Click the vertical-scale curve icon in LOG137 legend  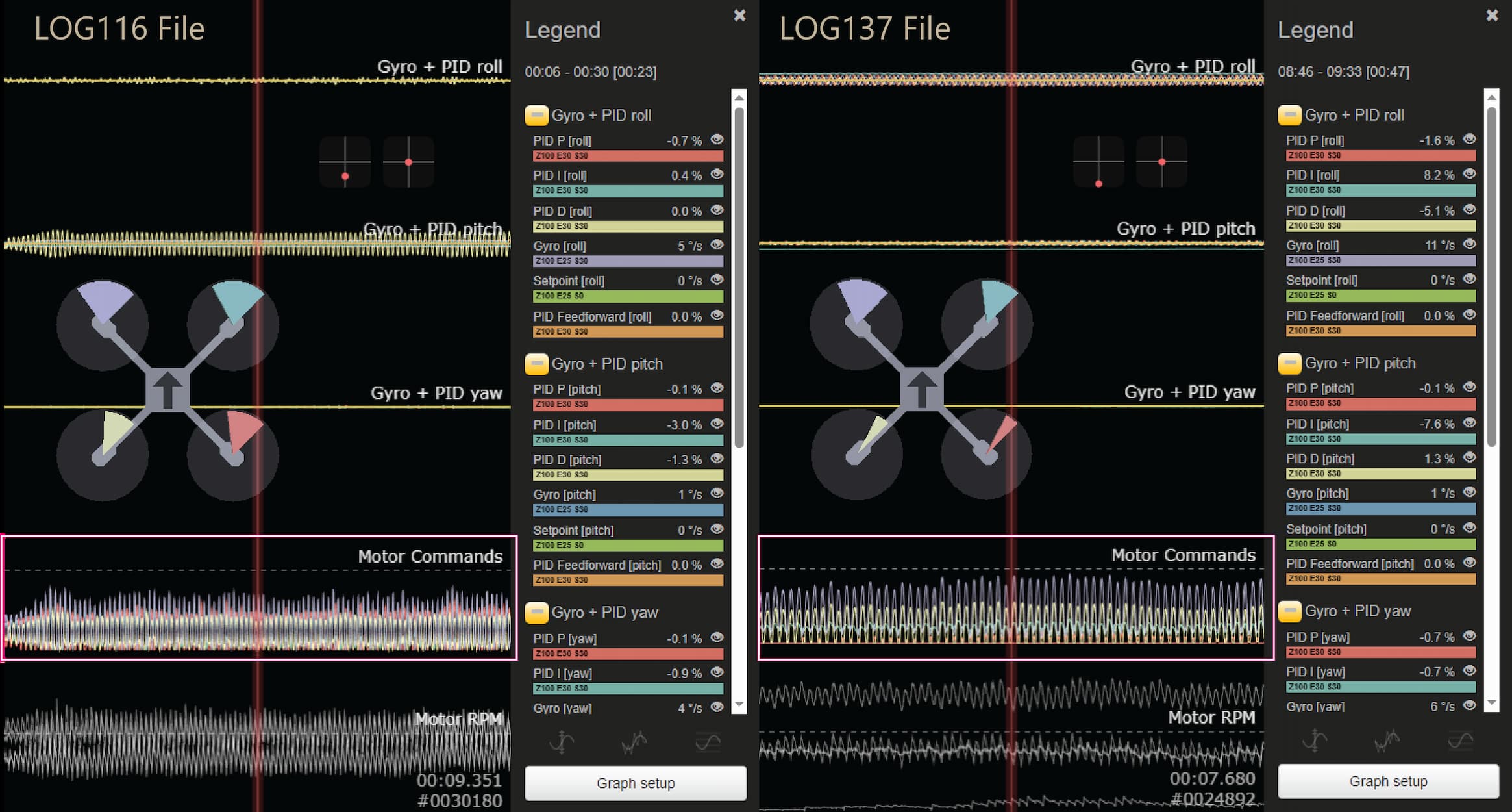coord(1315,740)
